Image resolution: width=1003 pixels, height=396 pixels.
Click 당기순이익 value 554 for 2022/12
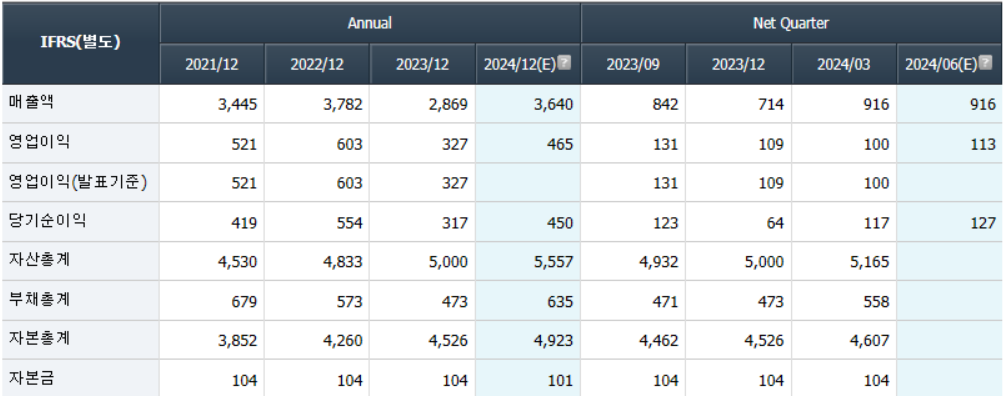351,223
